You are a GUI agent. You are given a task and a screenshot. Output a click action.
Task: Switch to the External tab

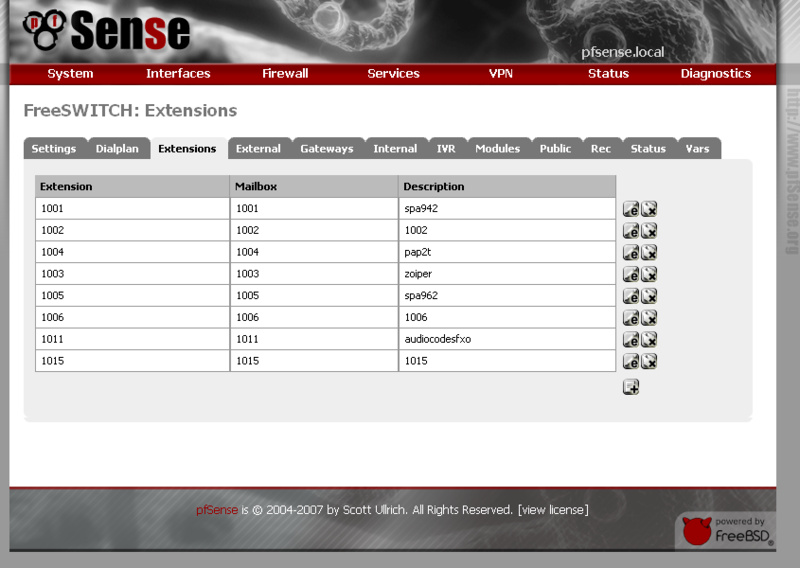[259, 149]
